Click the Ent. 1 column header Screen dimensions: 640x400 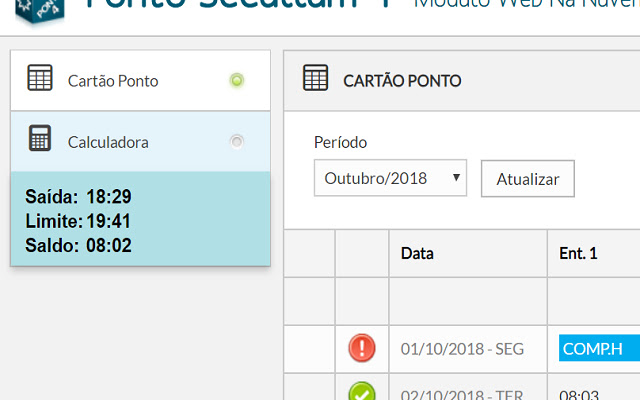click(x=578, y=254)
